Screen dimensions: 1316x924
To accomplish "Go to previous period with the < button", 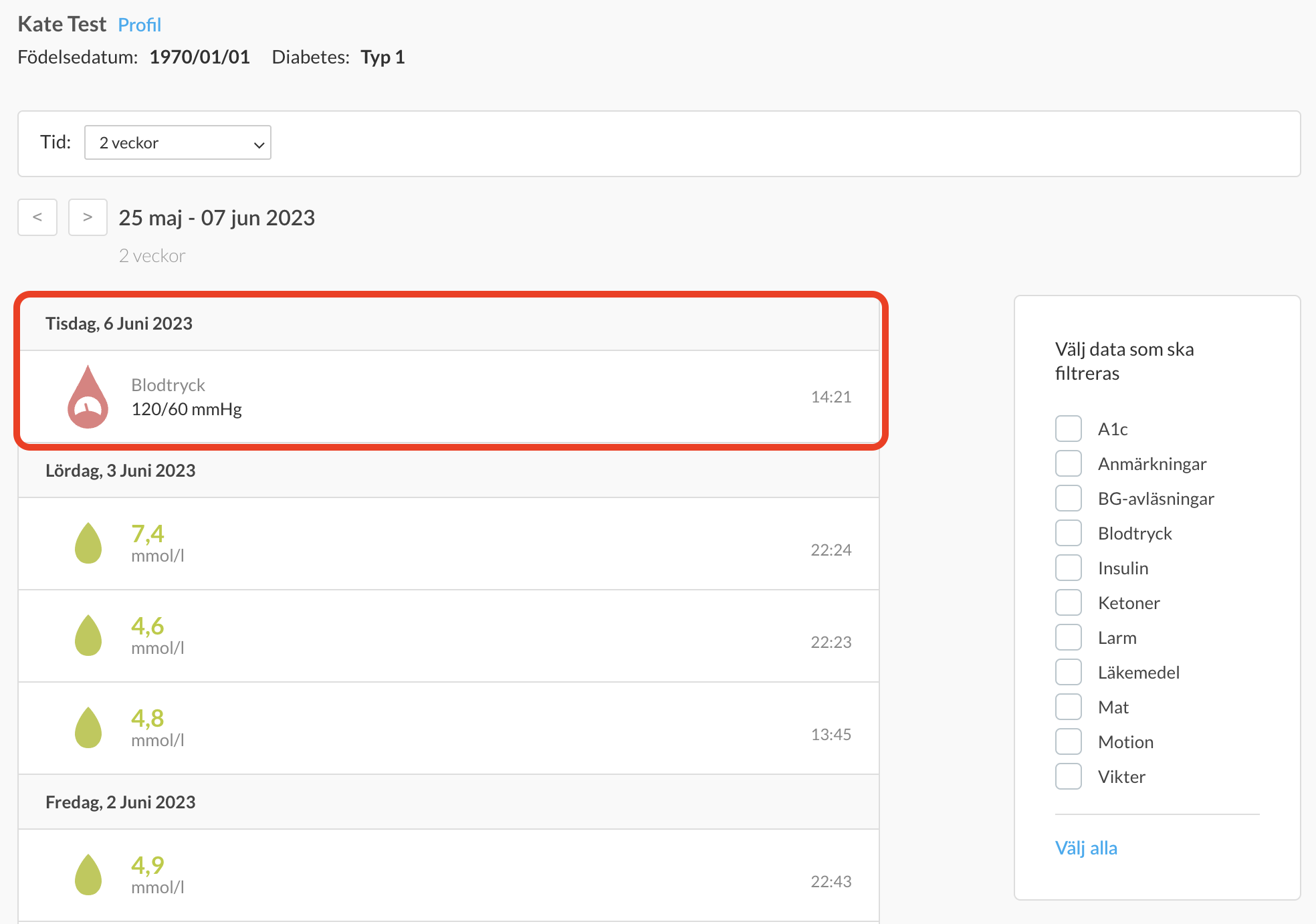I will tap(37, 217).
